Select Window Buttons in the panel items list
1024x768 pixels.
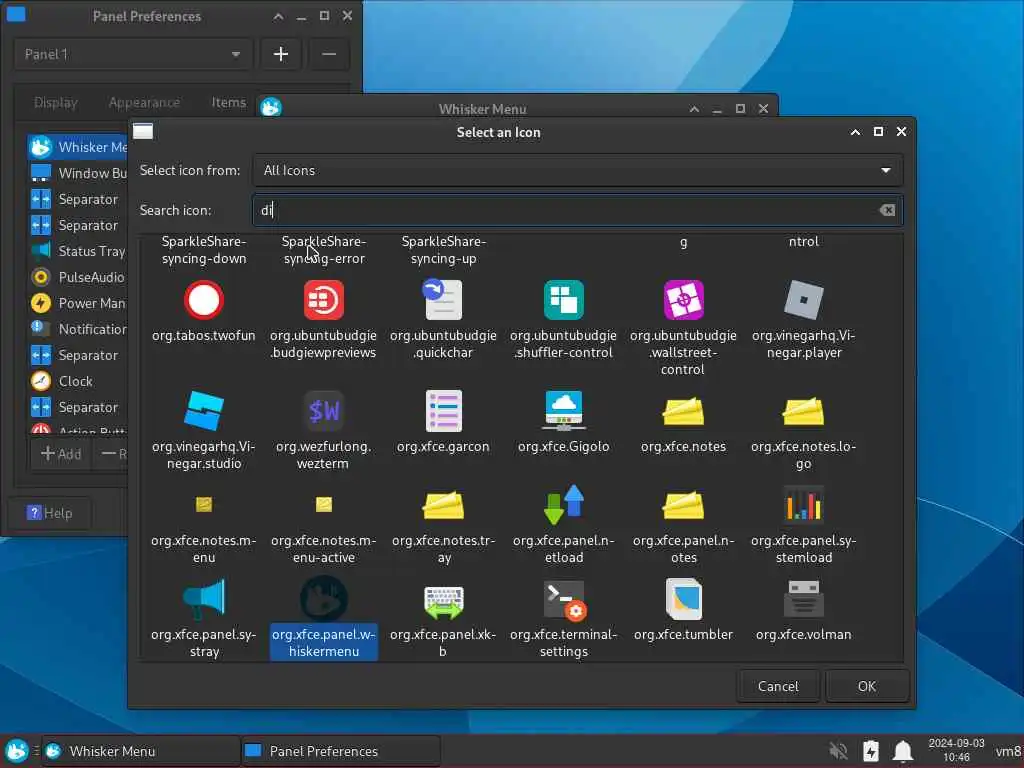(78, 173)
